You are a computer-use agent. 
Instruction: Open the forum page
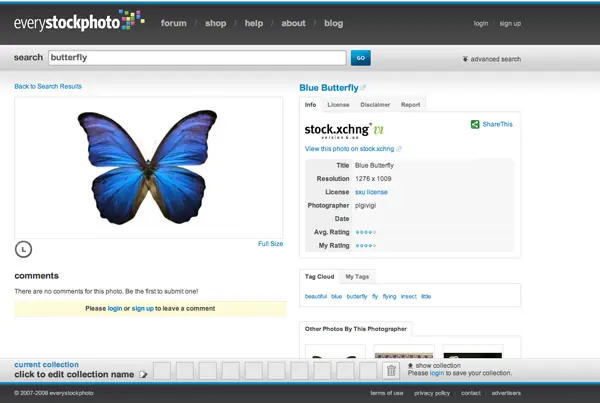click(x=174, y=23)
